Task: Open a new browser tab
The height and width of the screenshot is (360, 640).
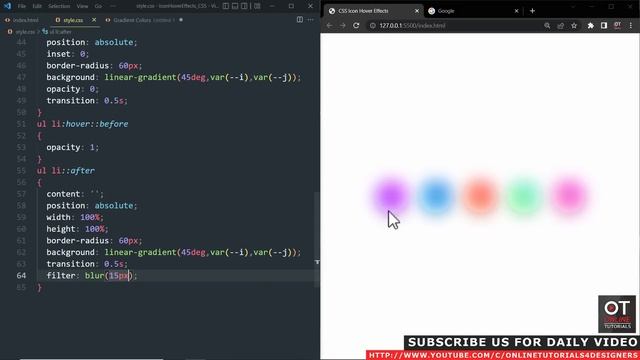Action: click(532, 11)
